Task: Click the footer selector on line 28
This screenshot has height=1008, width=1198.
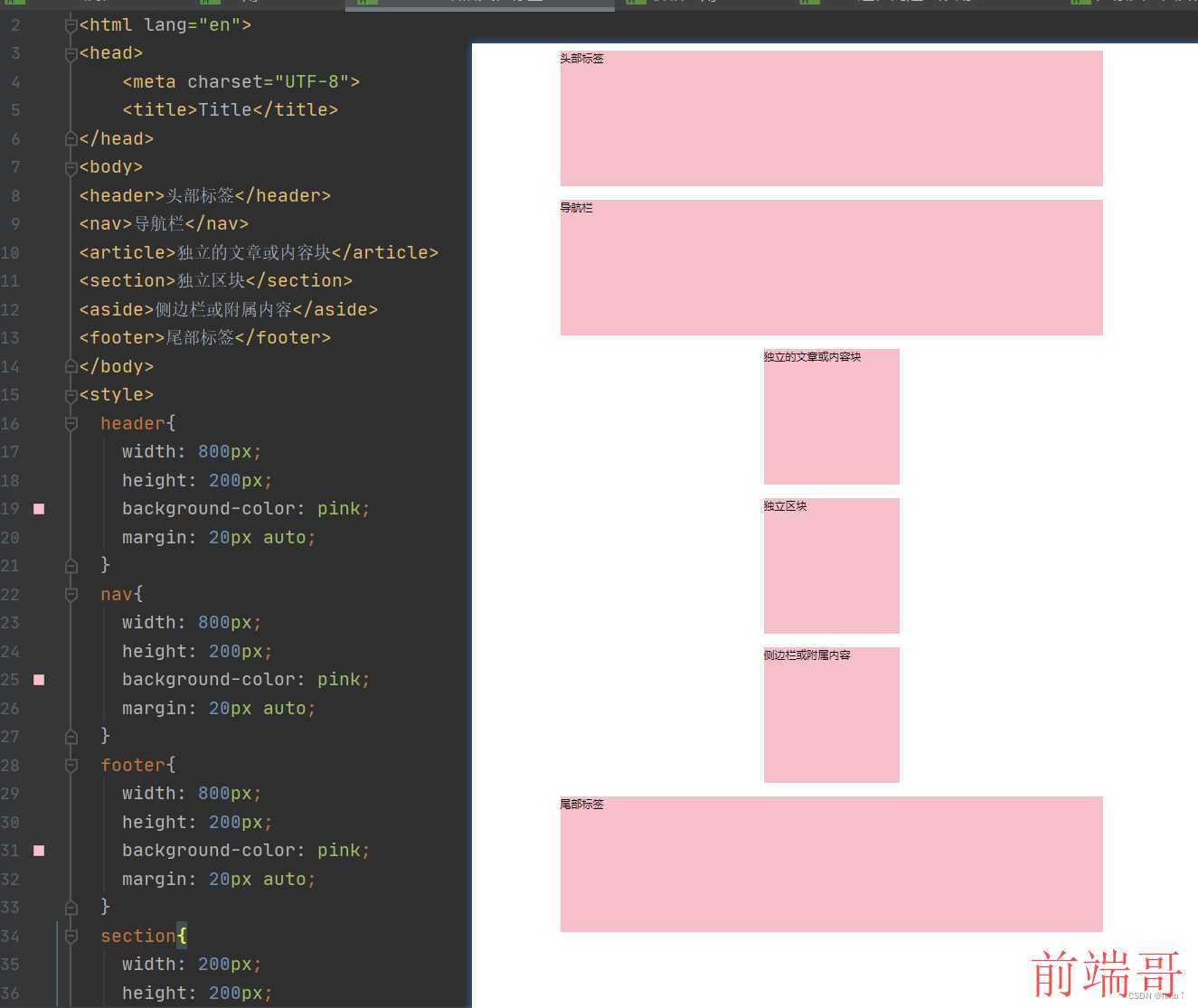Action: [133, 766]
